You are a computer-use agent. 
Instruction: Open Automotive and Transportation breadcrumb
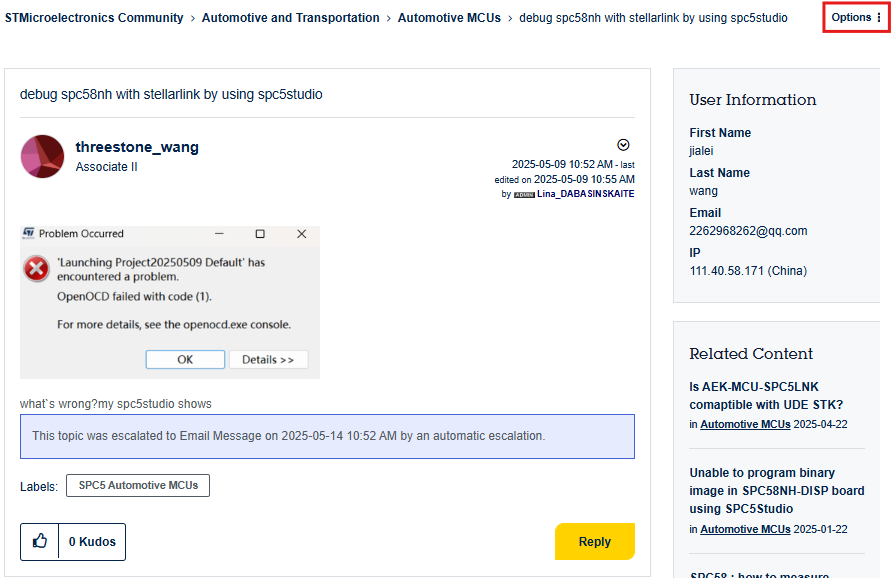(290, 18)
